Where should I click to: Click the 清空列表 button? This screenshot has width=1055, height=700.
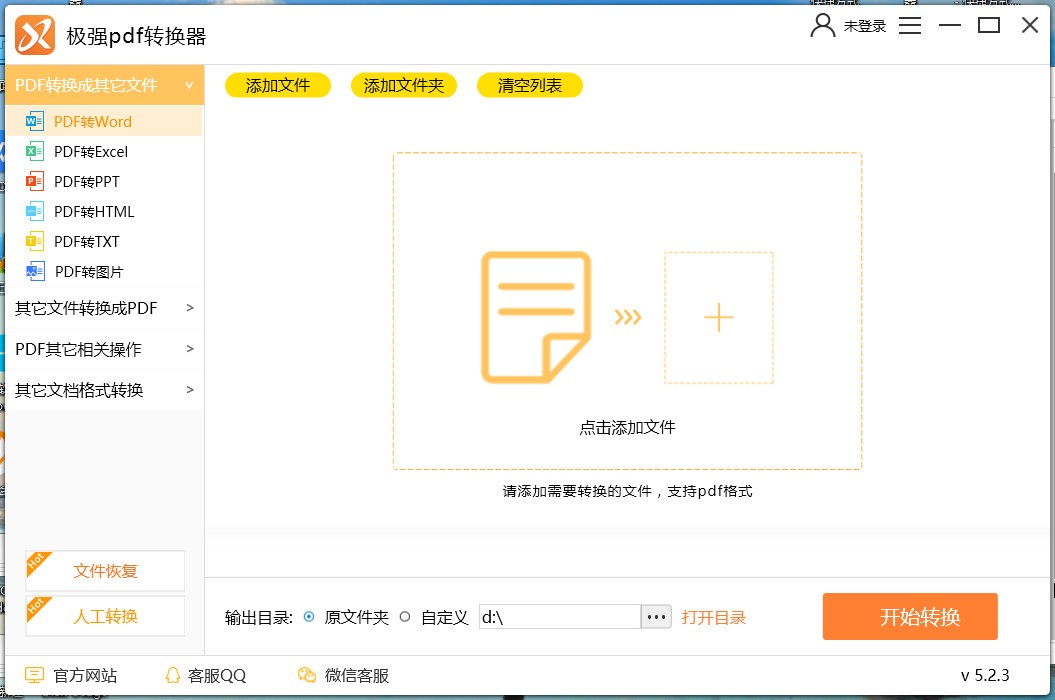click(530, 85)
